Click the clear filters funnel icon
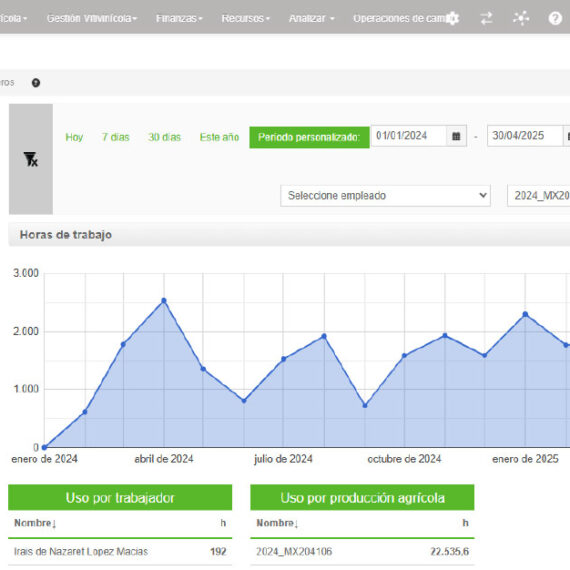Screen dimensions: 570x570 [31, 159]
